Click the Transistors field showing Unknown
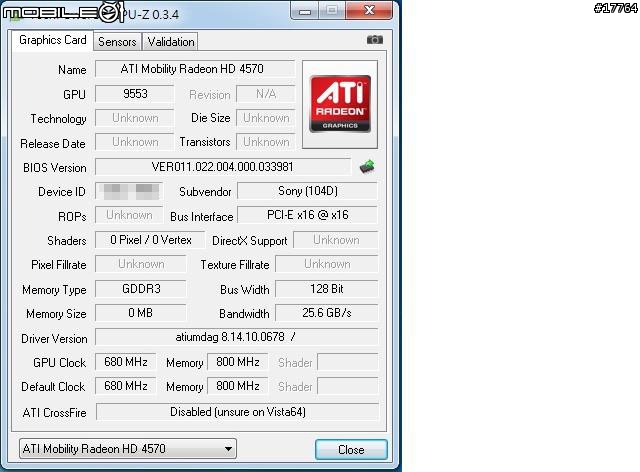Viewport: 640px width, 472px height. coord(266,142)
